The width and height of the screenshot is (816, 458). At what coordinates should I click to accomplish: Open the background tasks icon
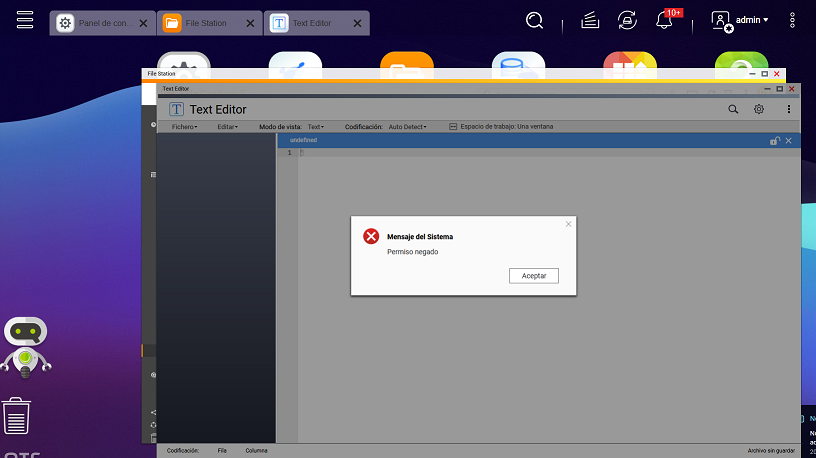590,21
